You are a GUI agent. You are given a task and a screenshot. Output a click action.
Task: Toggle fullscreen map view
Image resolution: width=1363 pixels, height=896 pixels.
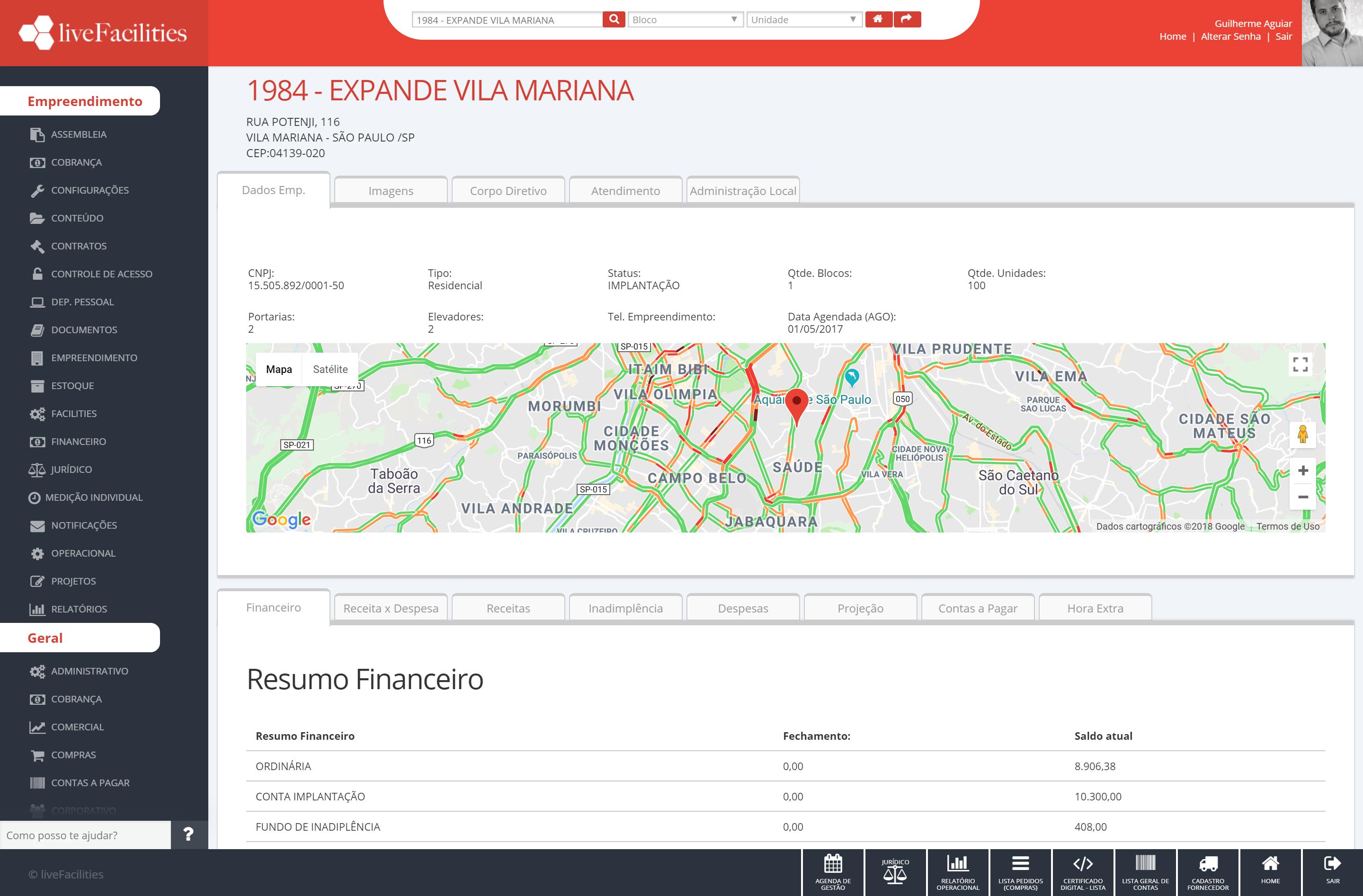click(1300, 364)
